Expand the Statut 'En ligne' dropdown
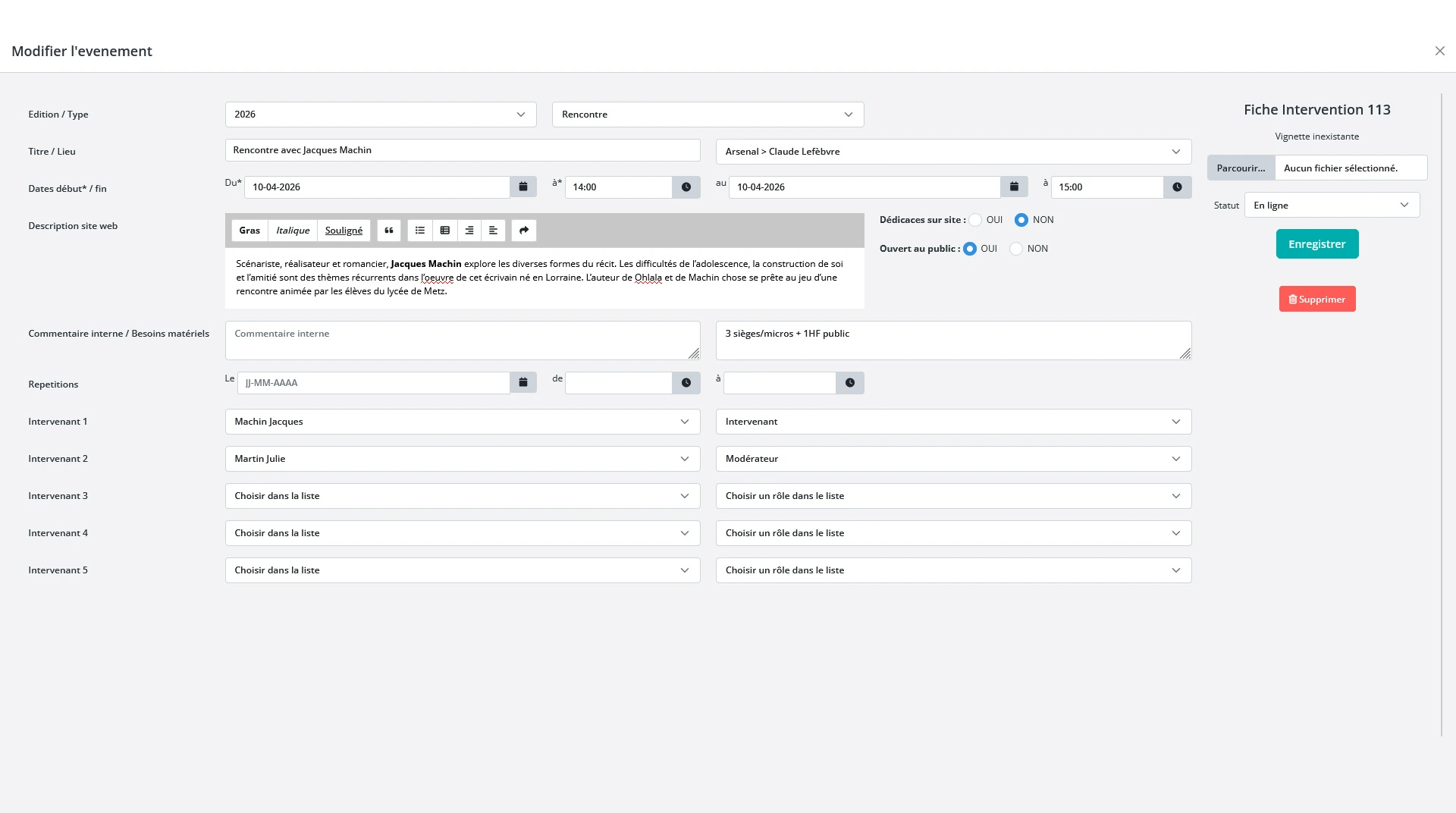This screenshot has height=813, width=1456. 1332,206
